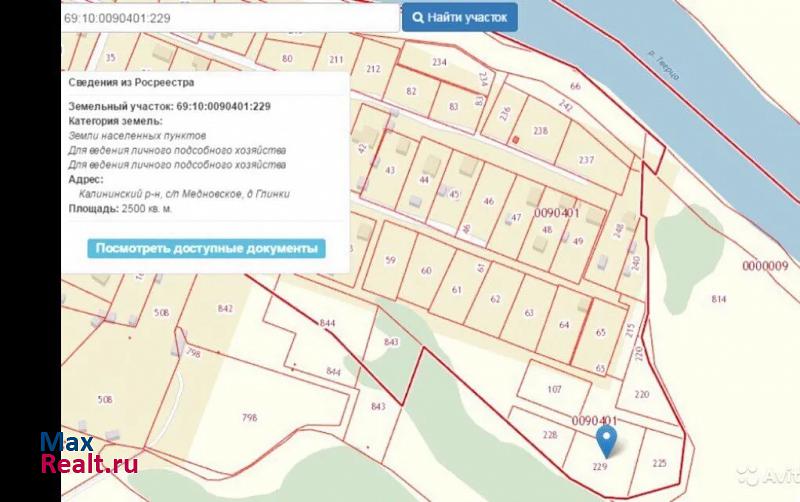This screenshot has width=800, height=502.
Task: Select parcel 212 at the top
Action: pos(374,69)
